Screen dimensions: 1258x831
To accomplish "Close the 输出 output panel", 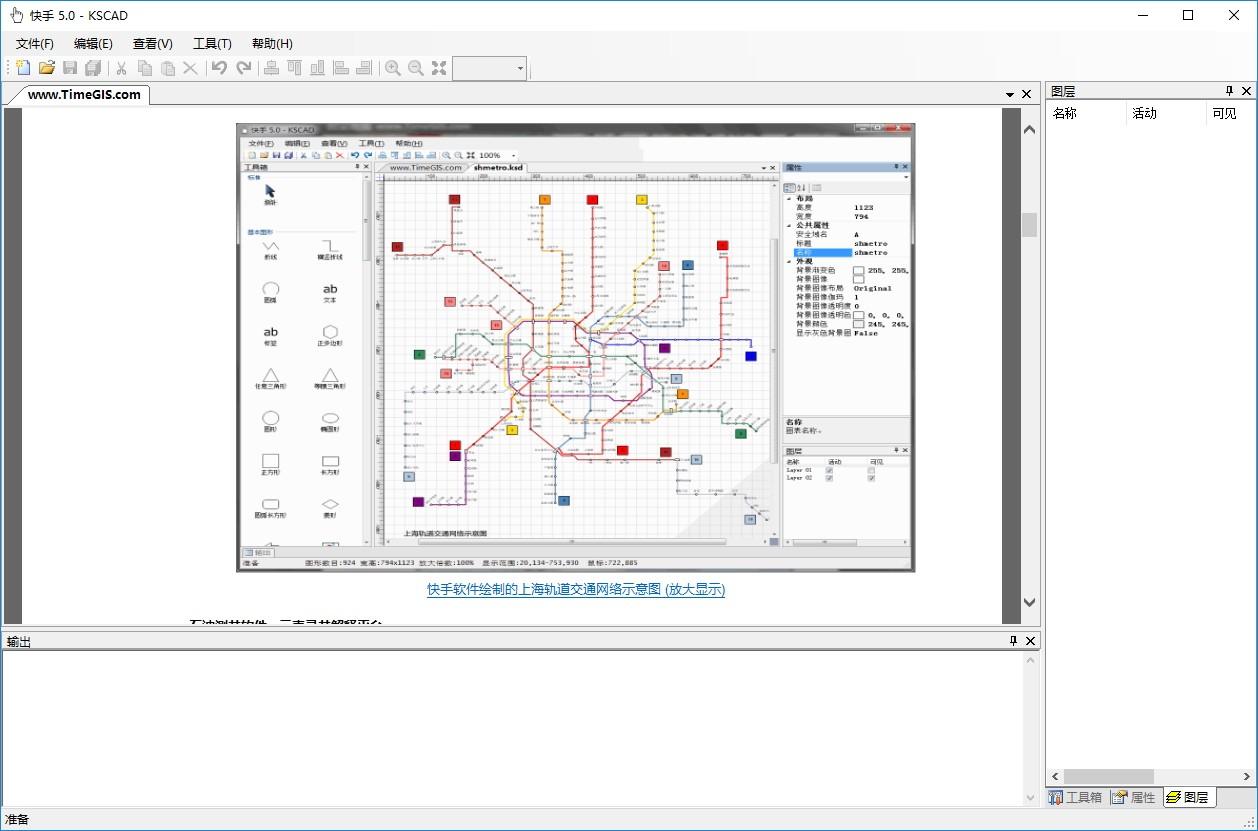I will 1030,641.
